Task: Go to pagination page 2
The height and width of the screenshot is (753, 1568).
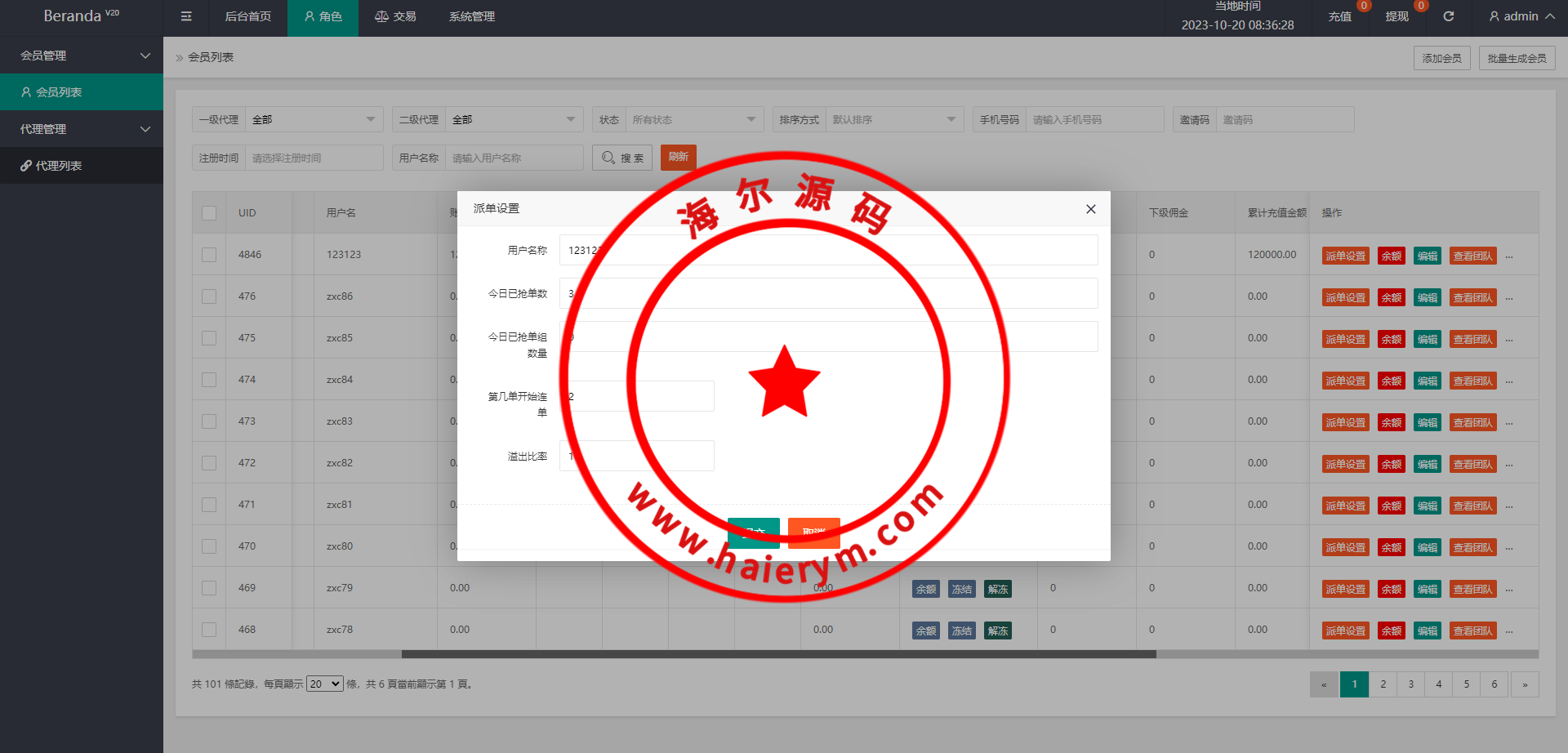Action: tap(1383, 684)
